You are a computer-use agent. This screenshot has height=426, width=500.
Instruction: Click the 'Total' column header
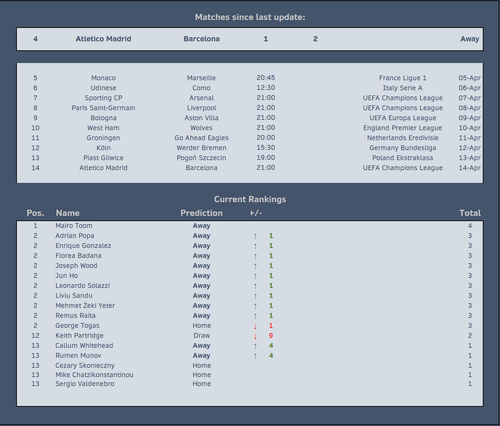coord(470,213)
